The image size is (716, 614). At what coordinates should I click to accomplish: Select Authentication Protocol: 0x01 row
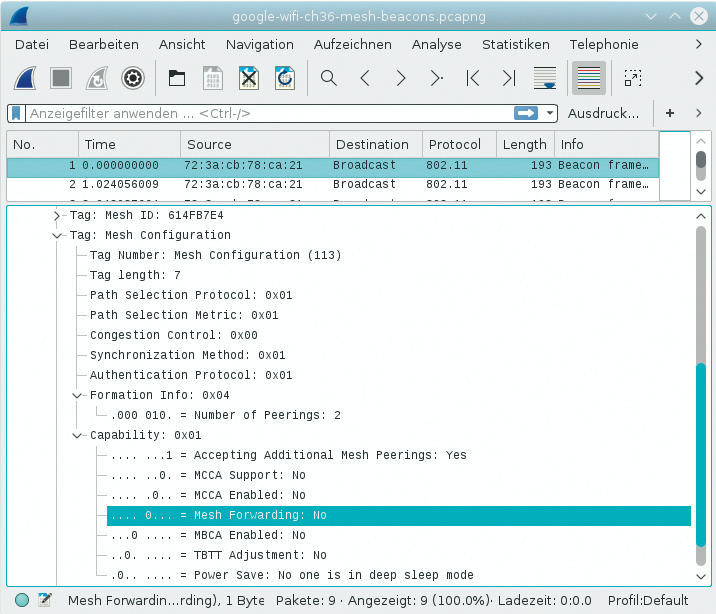(x=191, y=376)
